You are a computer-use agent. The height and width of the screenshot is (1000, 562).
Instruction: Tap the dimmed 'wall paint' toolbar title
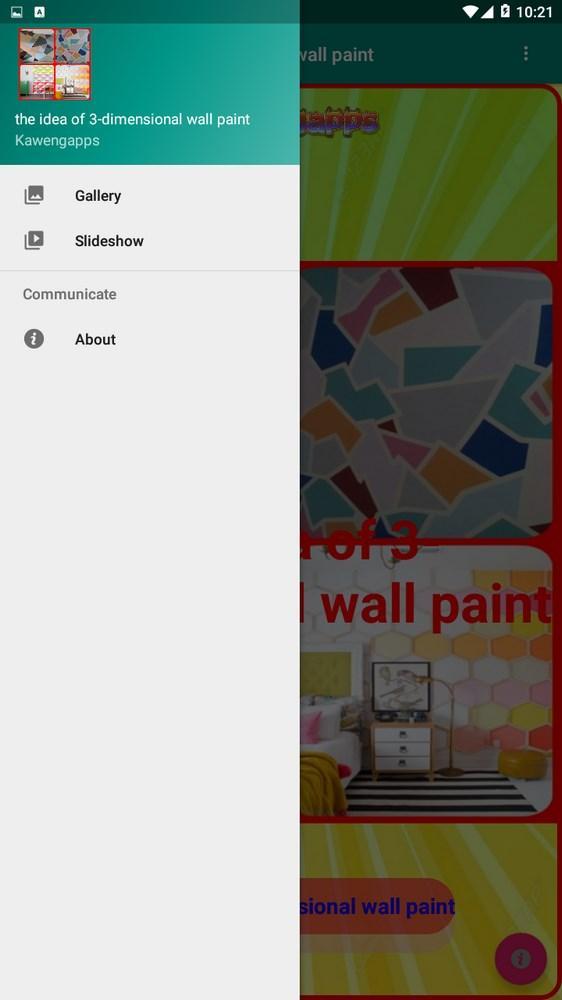pos(337,55)
